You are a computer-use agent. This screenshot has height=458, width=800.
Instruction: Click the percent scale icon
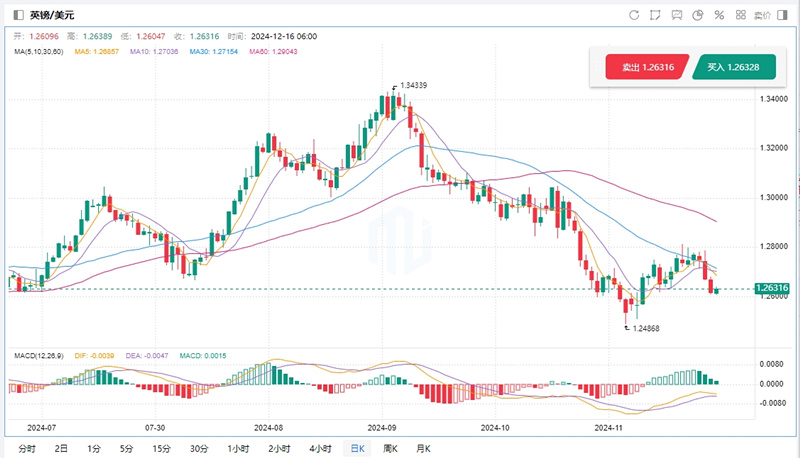point(718,15)
